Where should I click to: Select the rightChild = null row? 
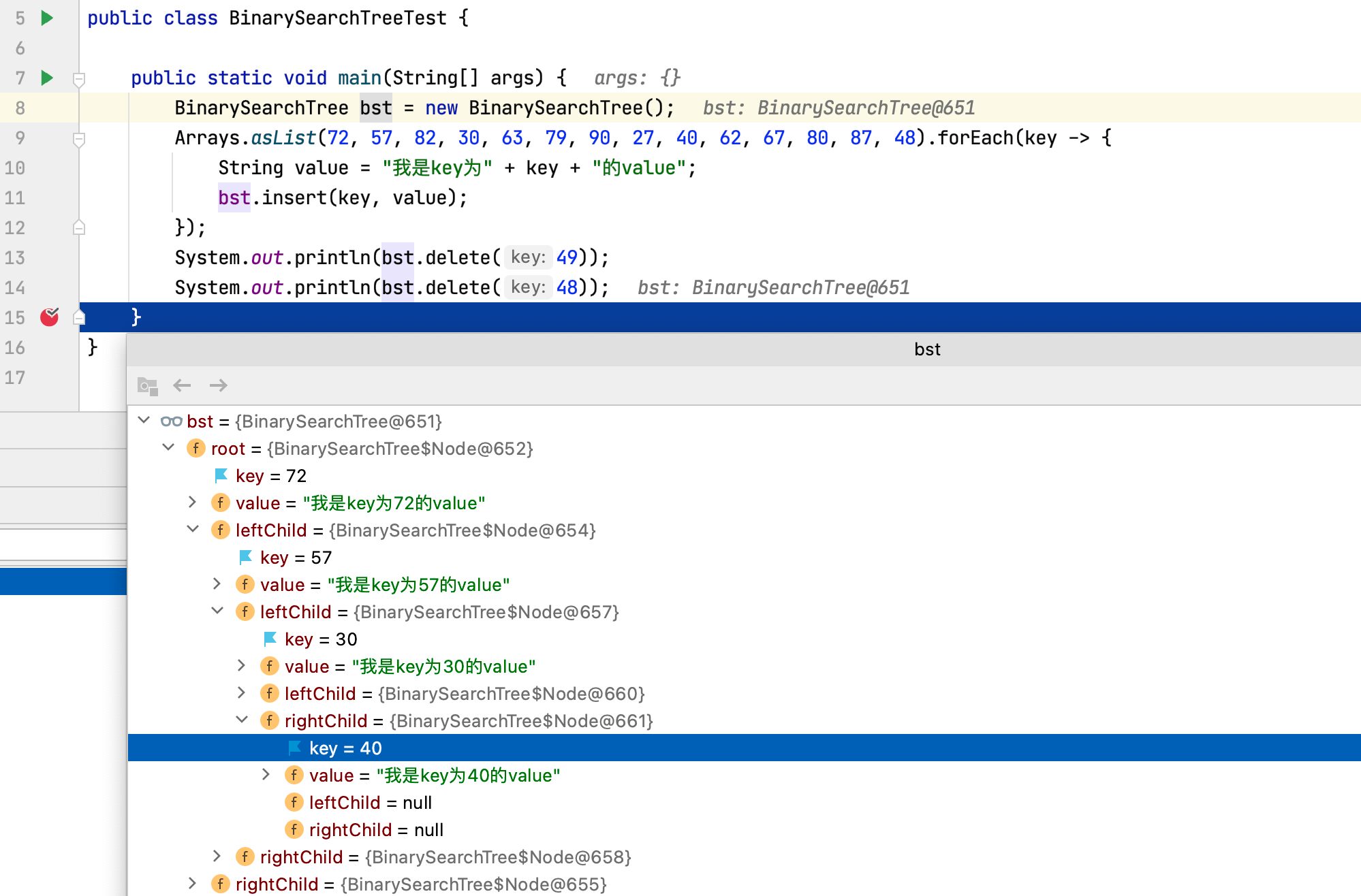[x=744, y=829]
